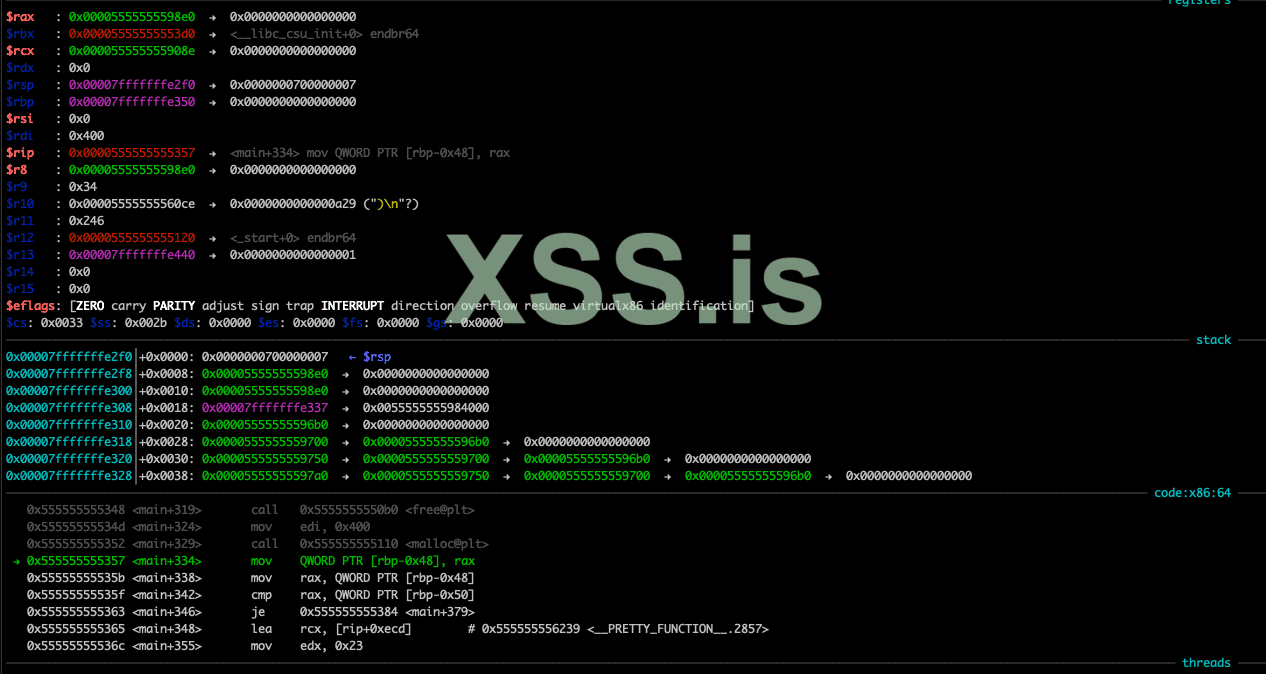Screen dimensions: 1266x674
Task: Click the PARITY flag in eflags
Action: pos(174,306)
